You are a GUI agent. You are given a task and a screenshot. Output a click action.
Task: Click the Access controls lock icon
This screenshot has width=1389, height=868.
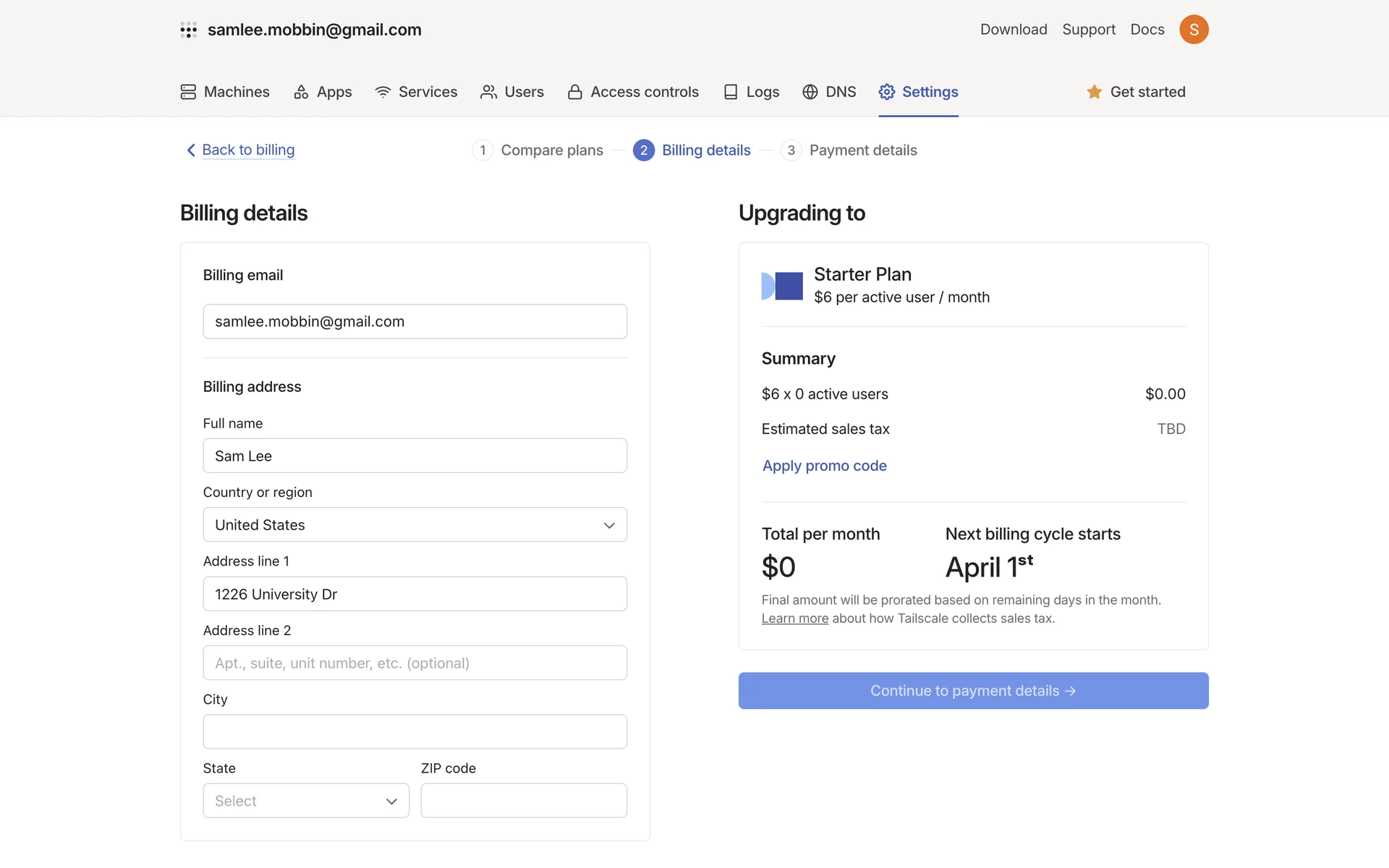pyautogui.click(x=575, y=92)
